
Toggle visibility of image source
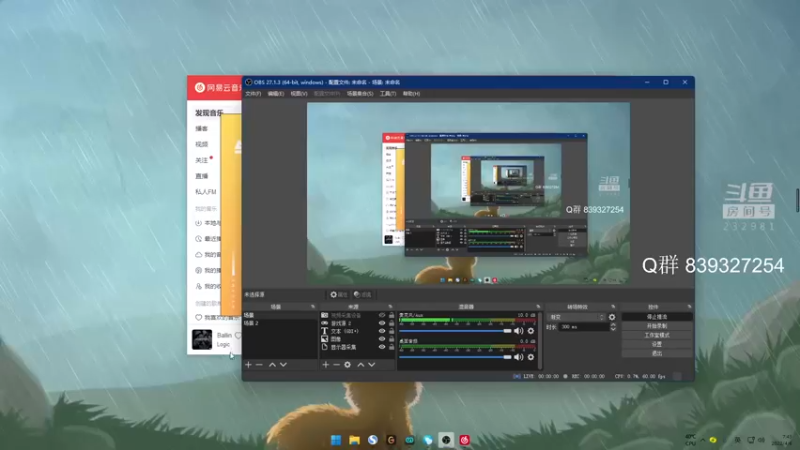click(382, 339)
